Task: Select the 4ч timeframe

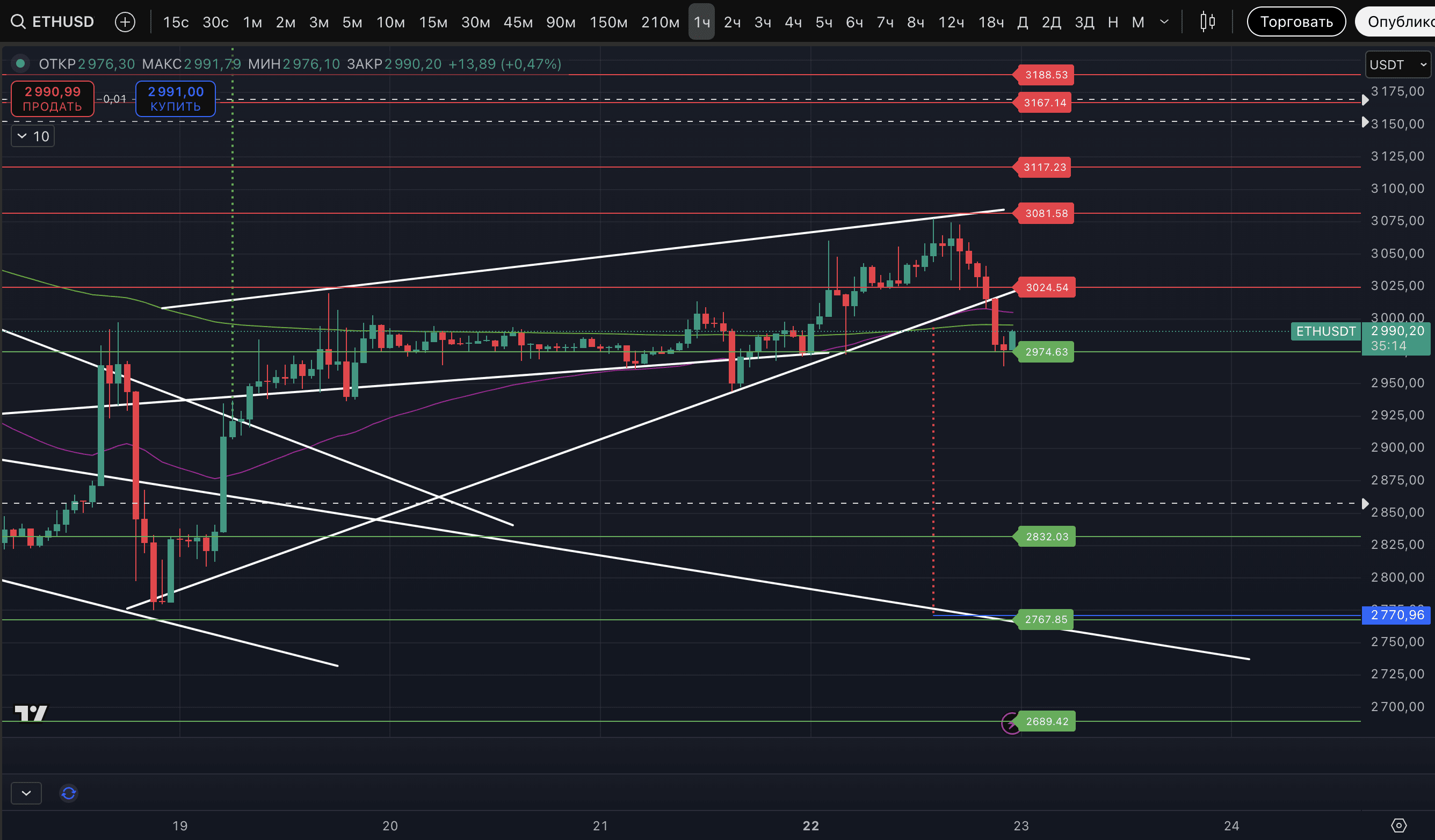Action: (793, 22)
